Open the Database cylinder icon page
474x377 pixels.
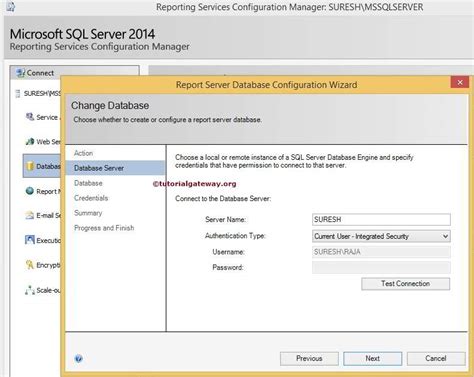[x=30, y=166]
